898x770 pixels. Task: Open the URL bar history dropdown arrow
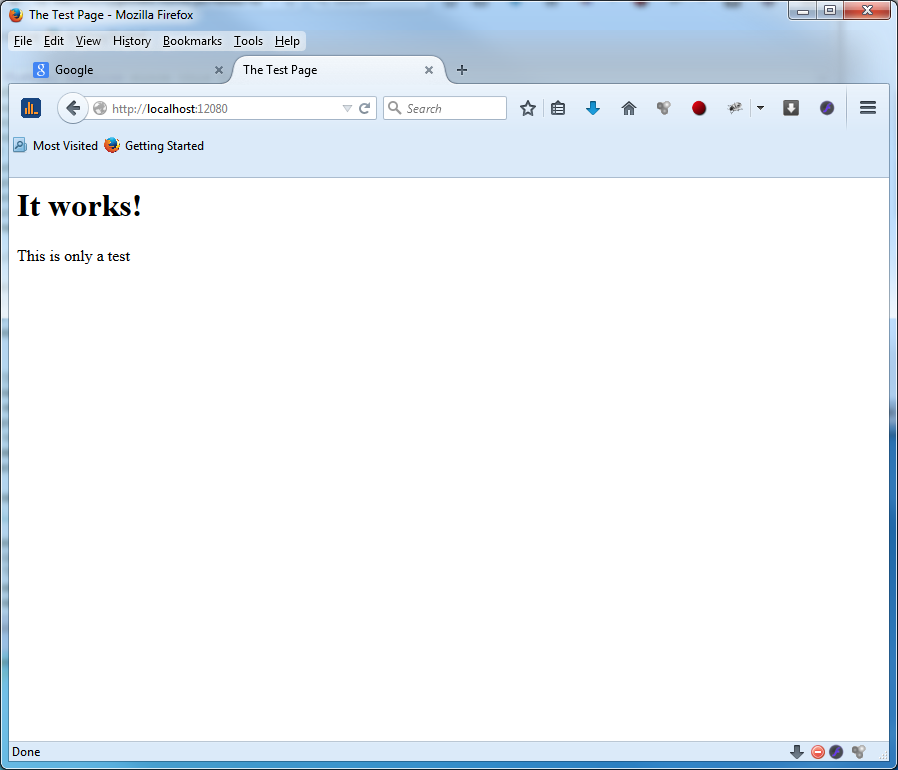coord(347,108)
